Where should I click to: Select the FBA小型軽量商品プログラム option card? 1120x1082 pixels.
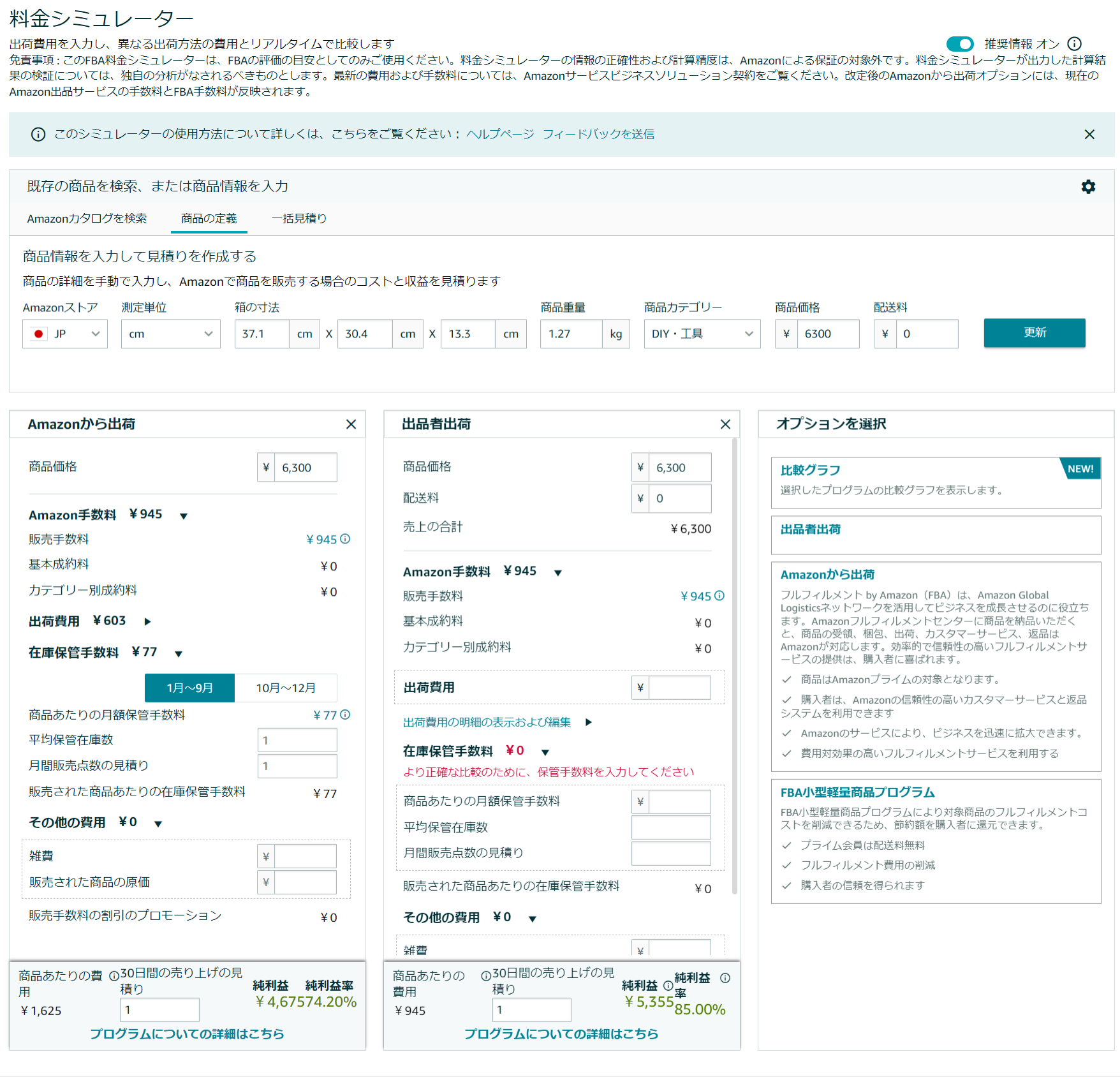click(936, 841)
